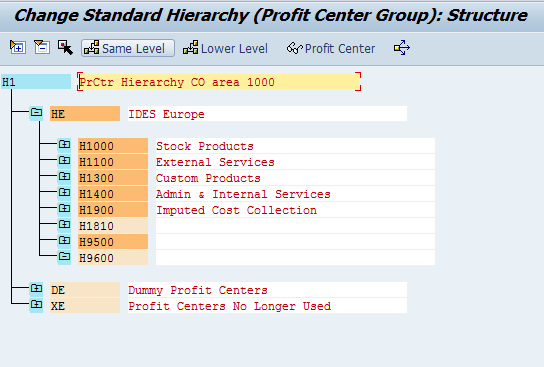Expand the H1000 Stock Products node
544x367 pixels.
64,145
